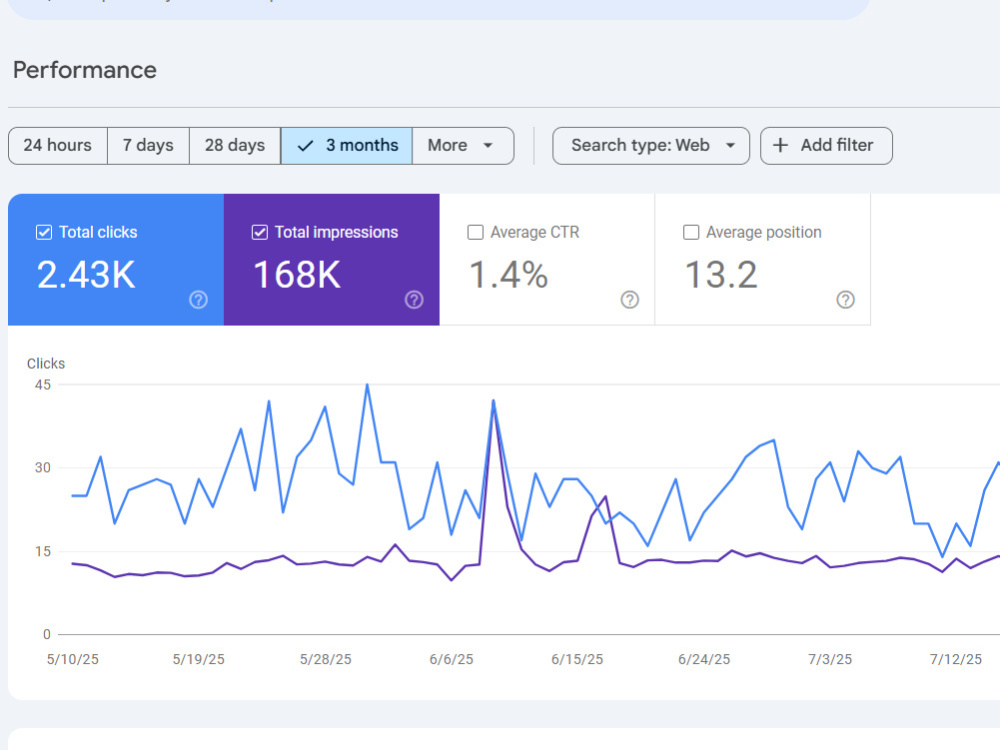The height and width of the screenshot is (750, 1000).
Task: Click the 7/12/25 date label
Action: (x=955, y=659)
